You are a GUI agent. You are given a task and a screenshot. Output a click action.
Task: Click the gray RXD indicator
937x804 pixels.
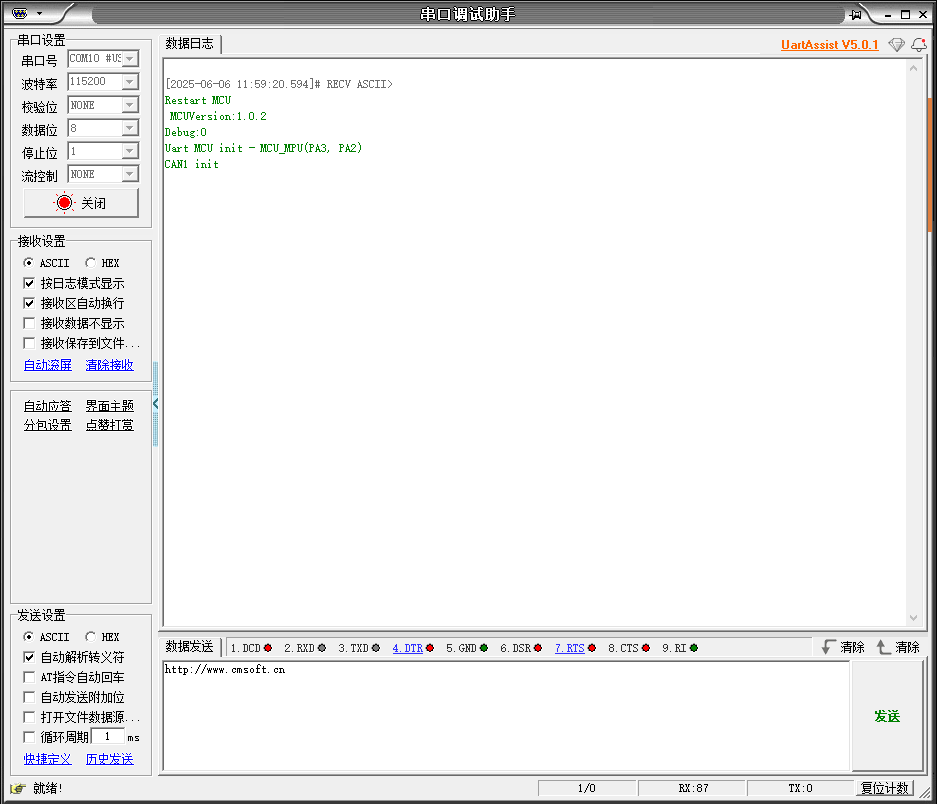point(321,648)
